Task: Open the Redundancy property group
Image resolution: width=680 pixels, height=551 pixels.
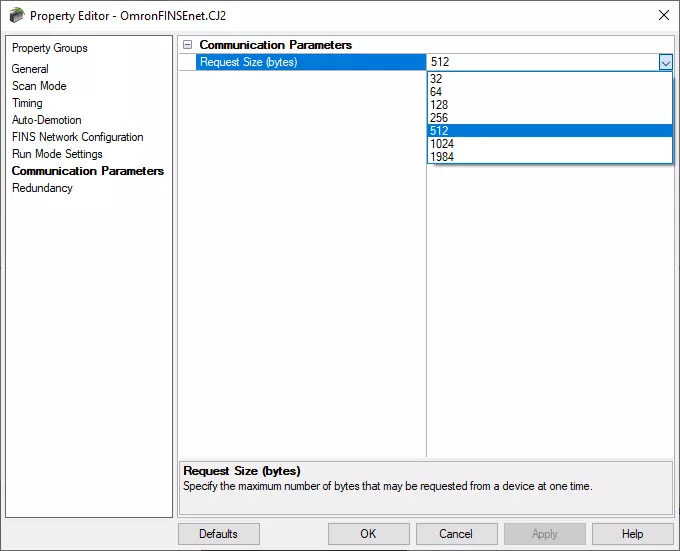Action: (42, 188)
